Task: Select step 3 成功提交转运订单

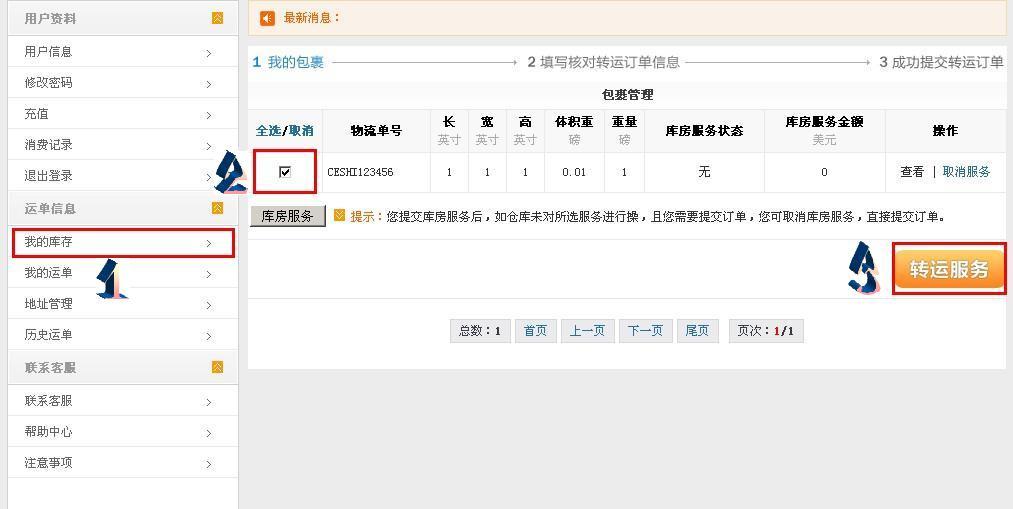Action: [942, 63]
